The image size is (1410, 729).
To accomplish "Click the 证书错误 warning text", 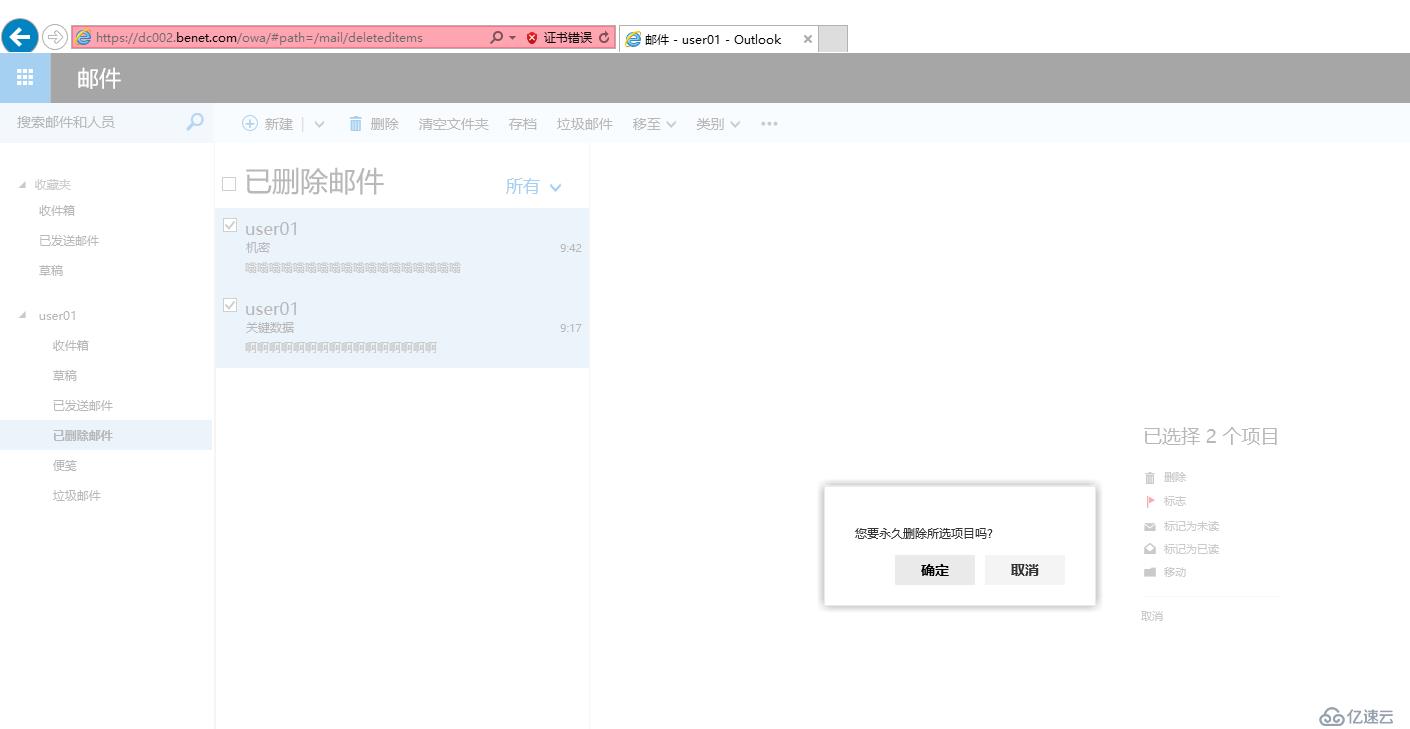I will coord(568,38).
